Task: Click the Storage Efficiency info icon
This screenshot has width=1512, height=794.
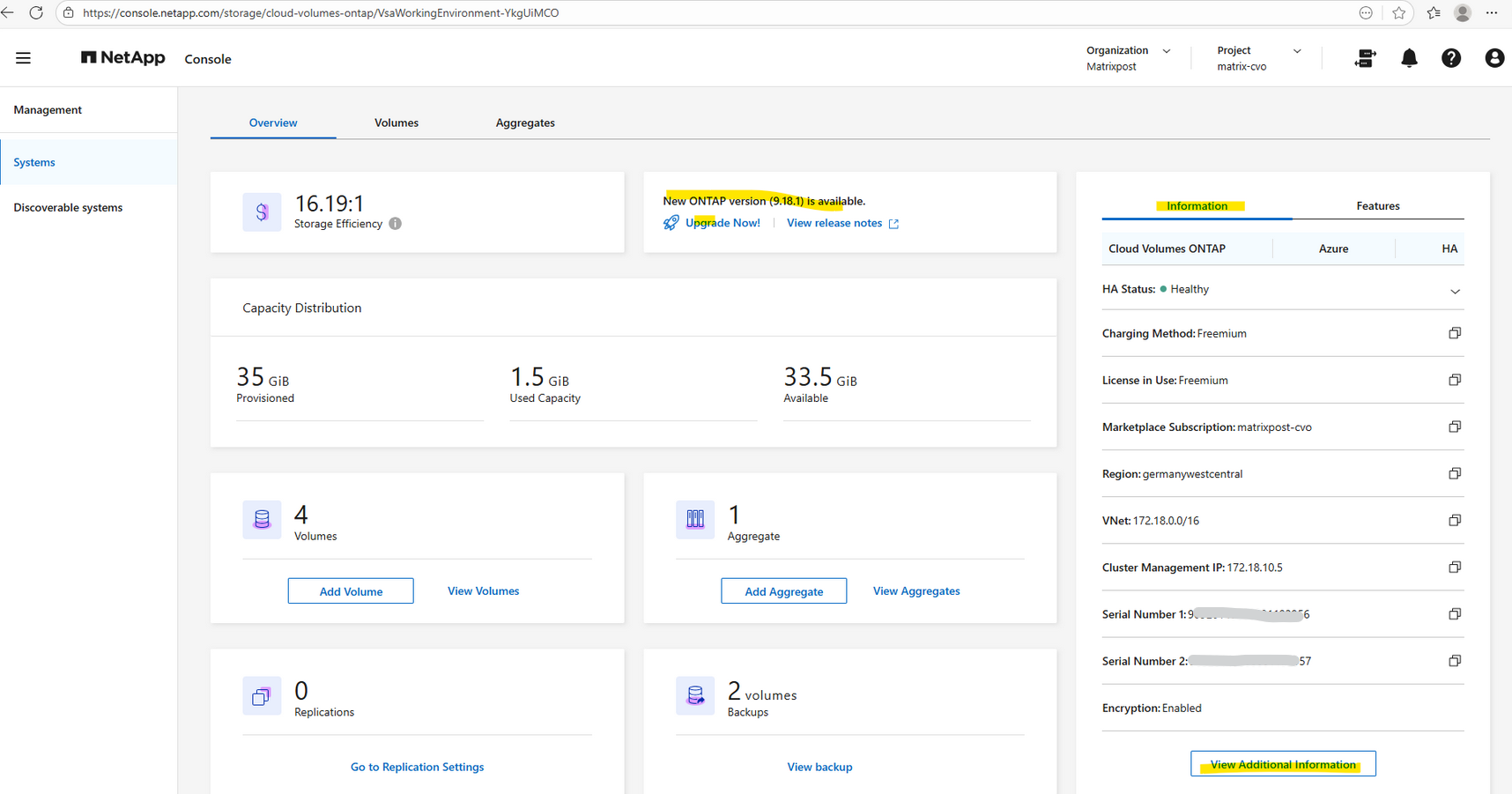Action: 396,224
